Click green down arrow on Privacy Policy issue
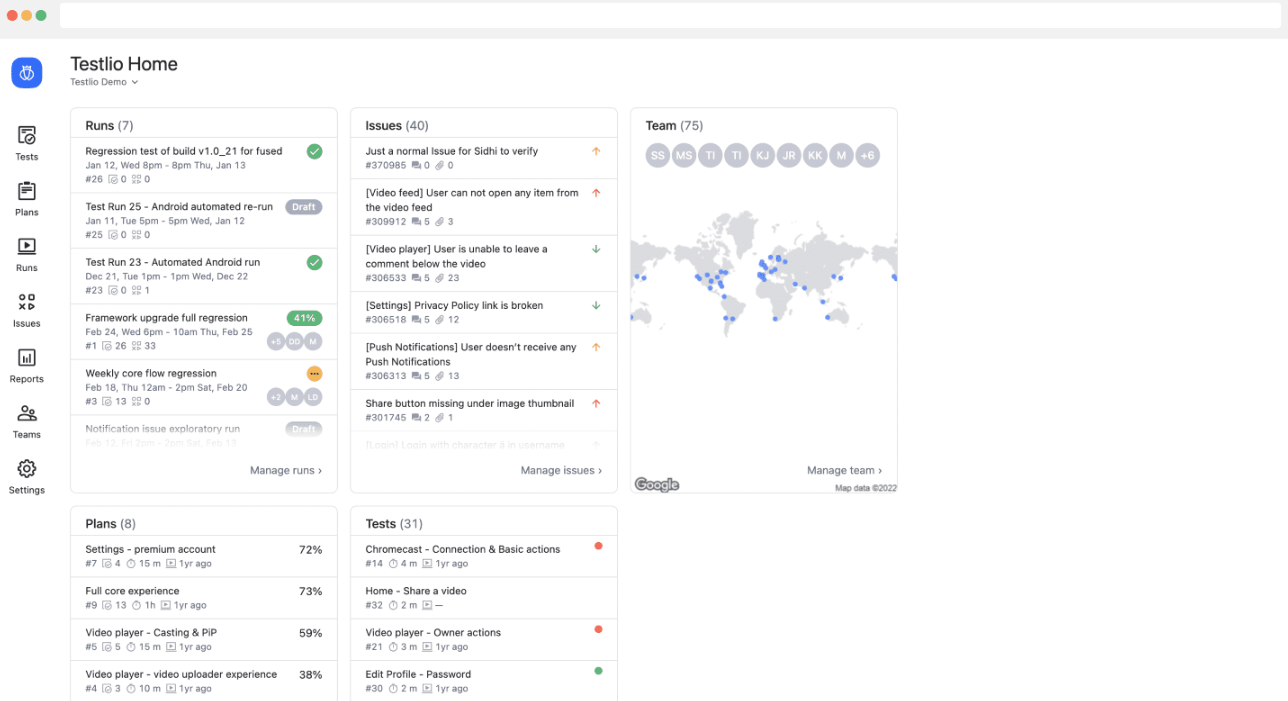 click(x=596, y=305)
